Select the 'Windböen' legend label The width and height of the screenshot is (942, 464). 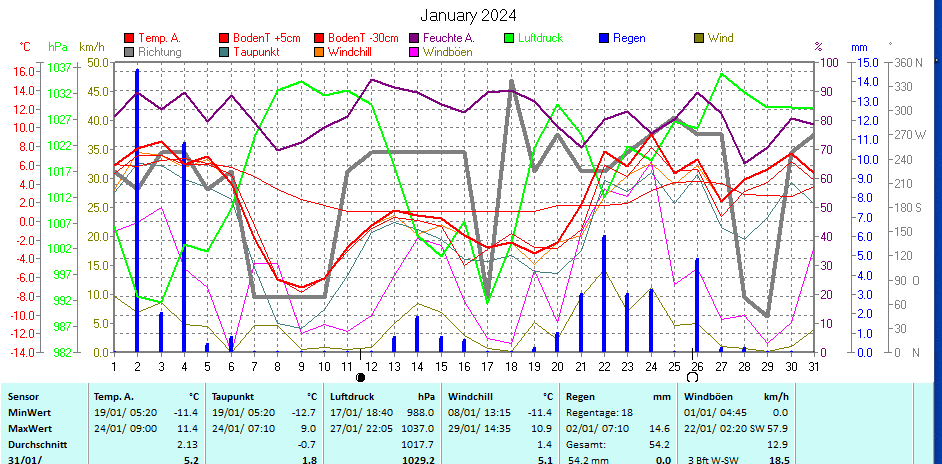click(x=448, y=52)
